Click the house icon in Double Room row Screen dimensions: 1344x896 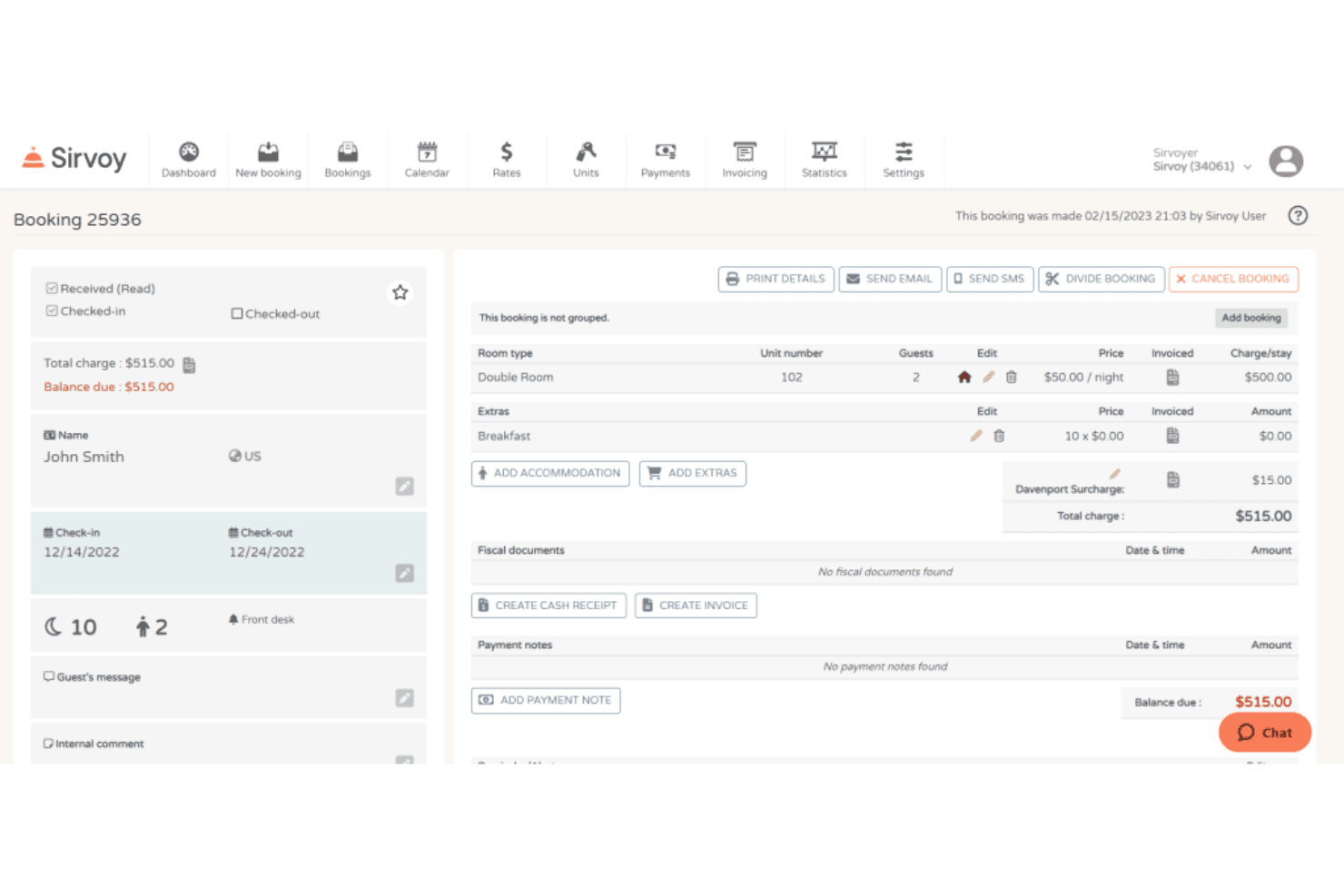tap(964, 378)
